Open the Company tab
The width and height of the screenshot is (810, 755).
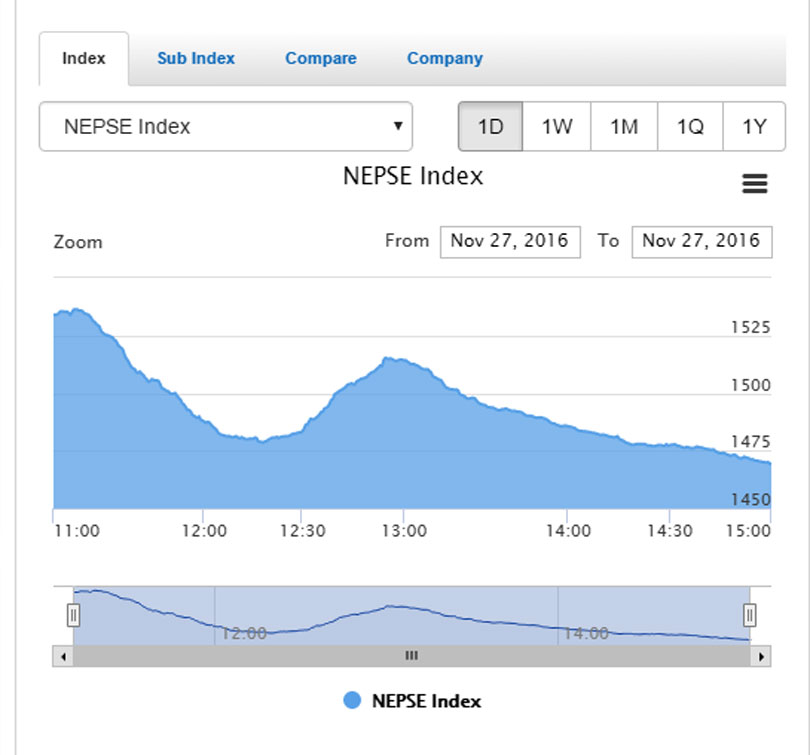[x=445, y=58]
